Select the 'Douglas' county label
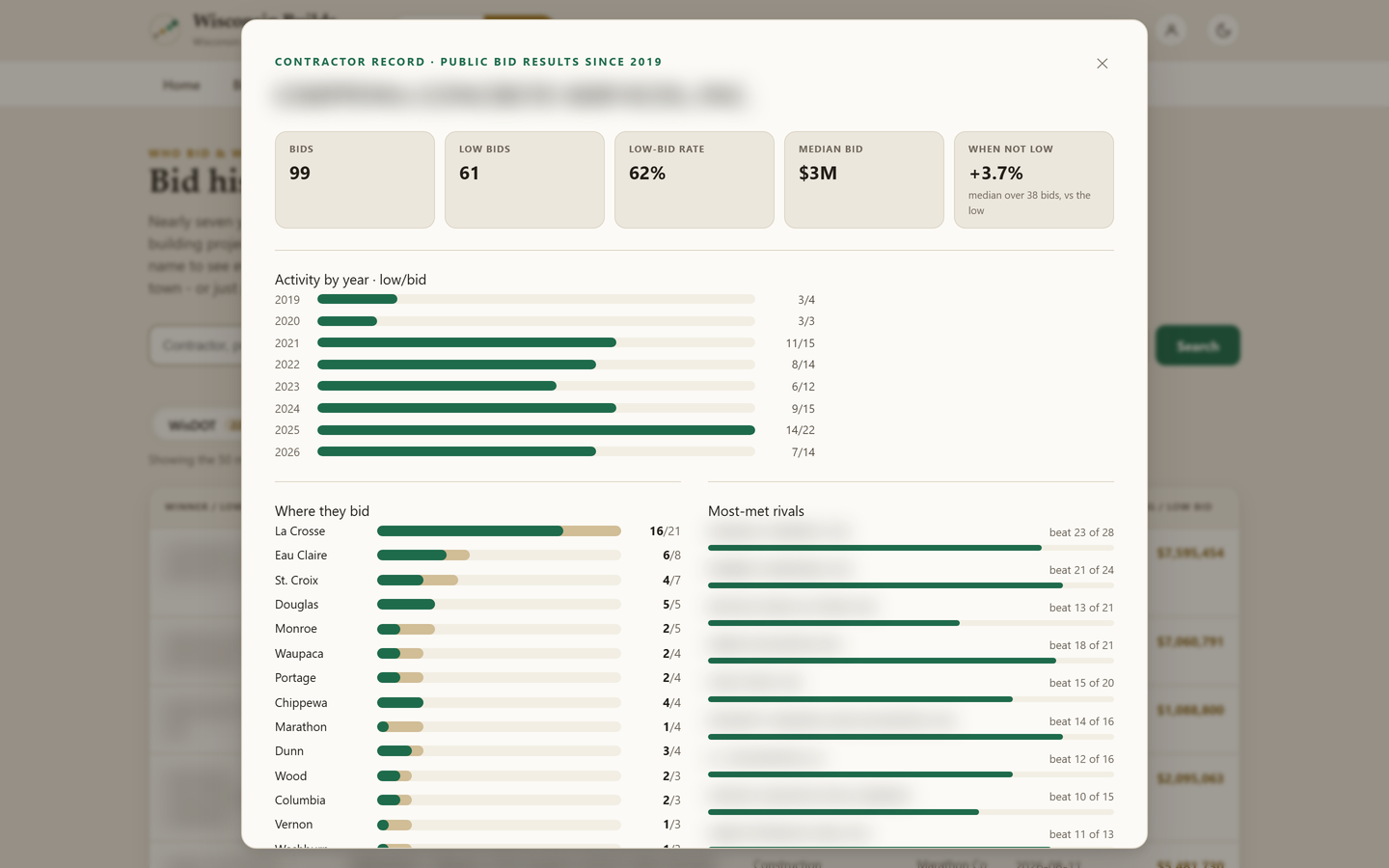 297,605
